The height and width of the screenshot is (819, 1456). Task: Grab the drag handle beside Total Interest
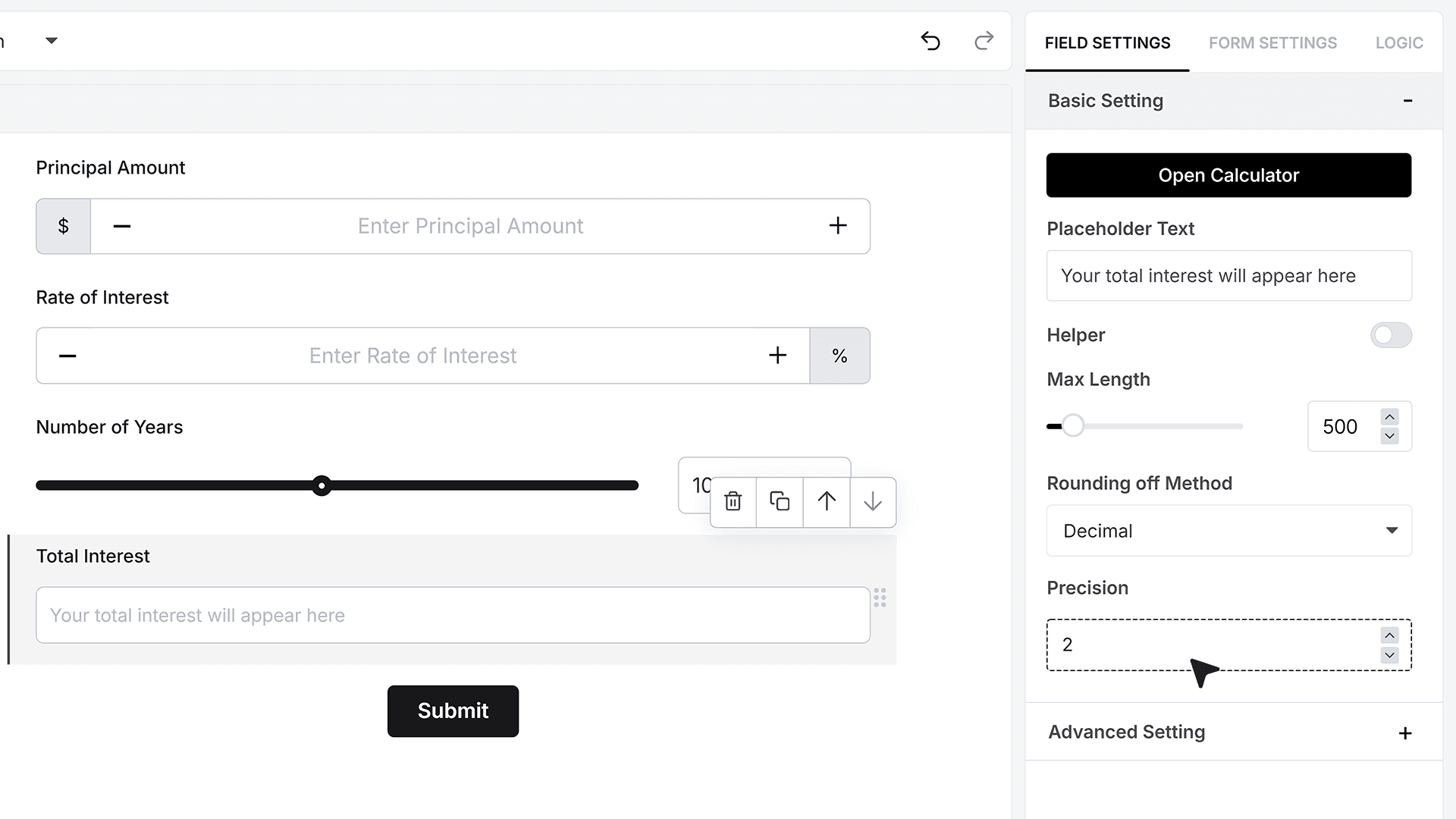(x=880, y=598)
